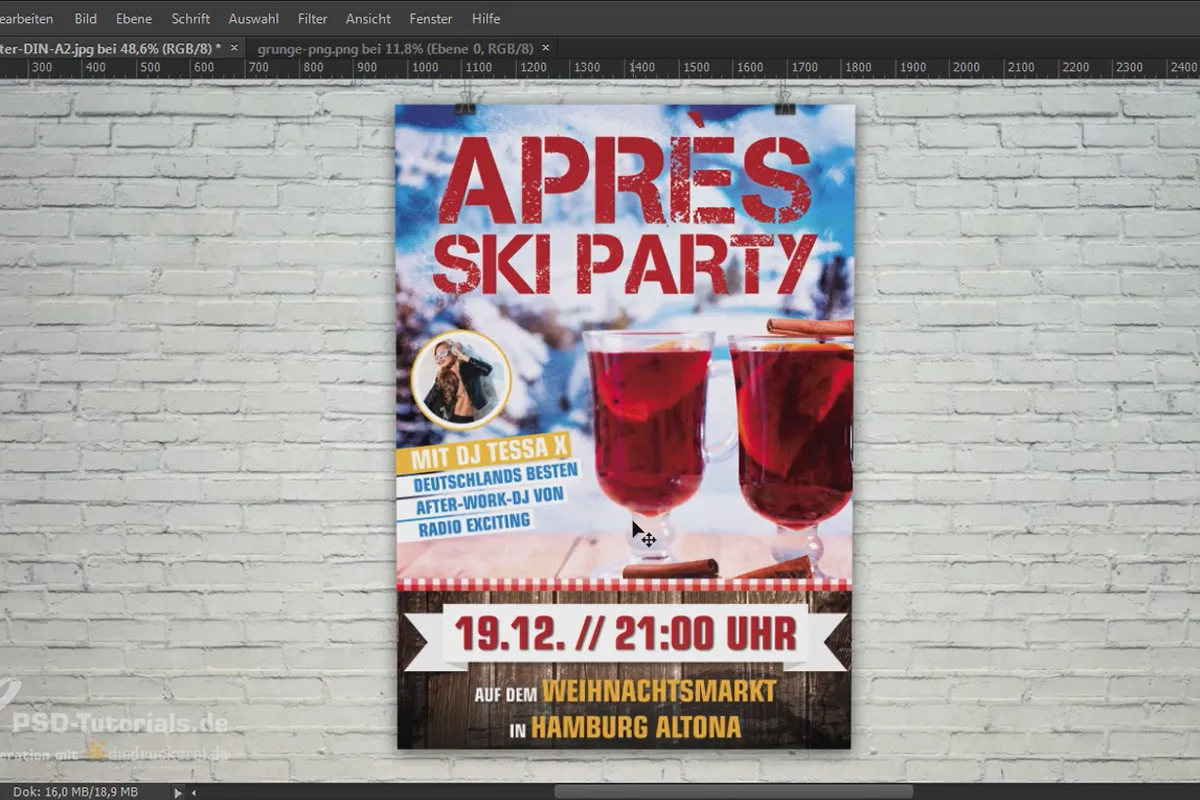Close the grunge-png.png document tab
The height and width of the screenshot is (800, 1200).
(x=548, y=47)
